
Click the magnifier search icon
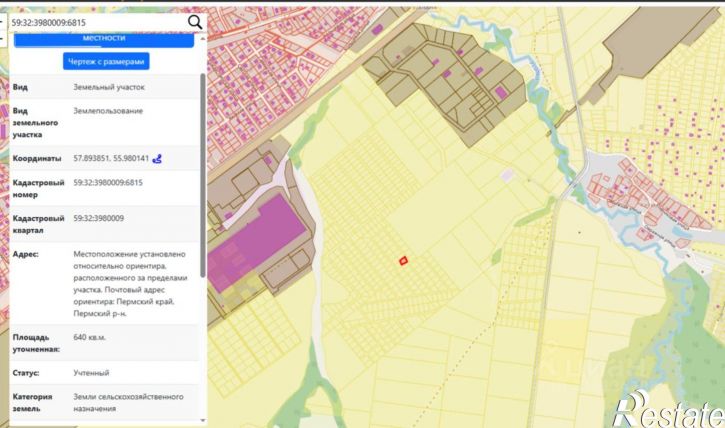(195, 22)
